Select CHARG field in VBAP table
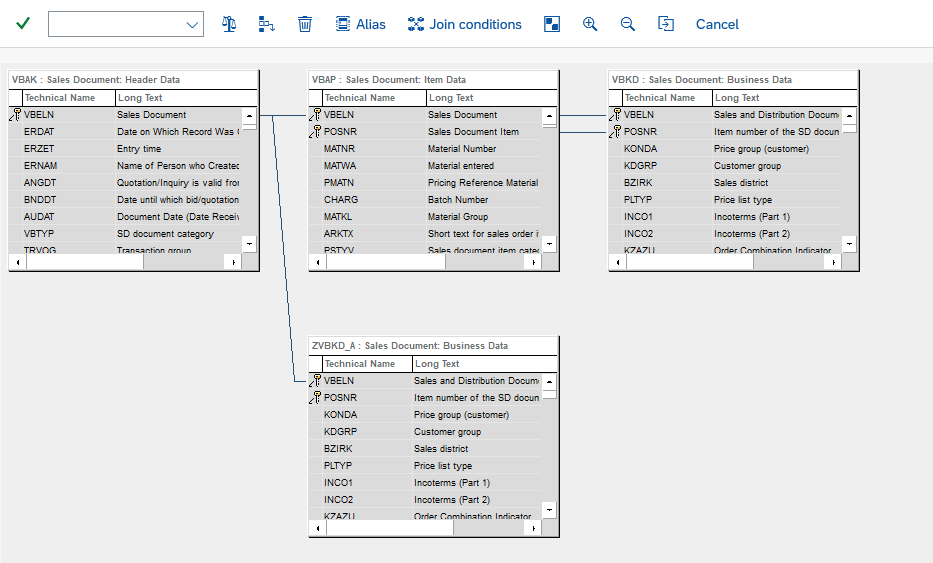The image size is (933, 563). pos(425,200)
